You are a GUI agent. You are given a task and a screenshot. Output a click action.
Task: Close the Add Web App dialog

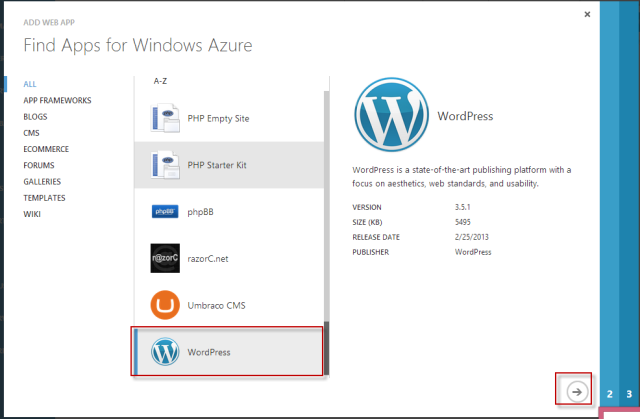click(587, 14)
